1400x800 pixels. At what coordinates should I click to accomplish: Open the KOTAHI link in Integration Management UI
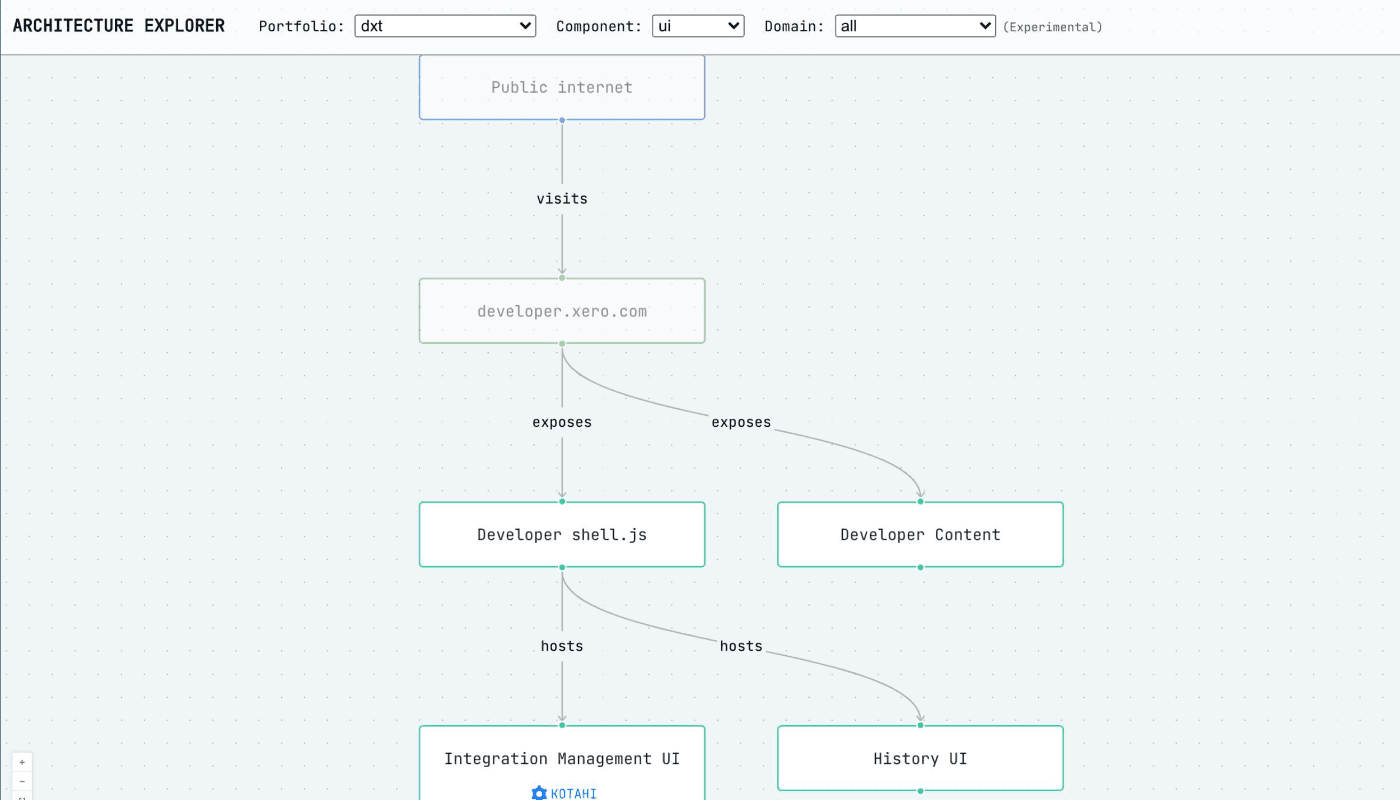573,793
